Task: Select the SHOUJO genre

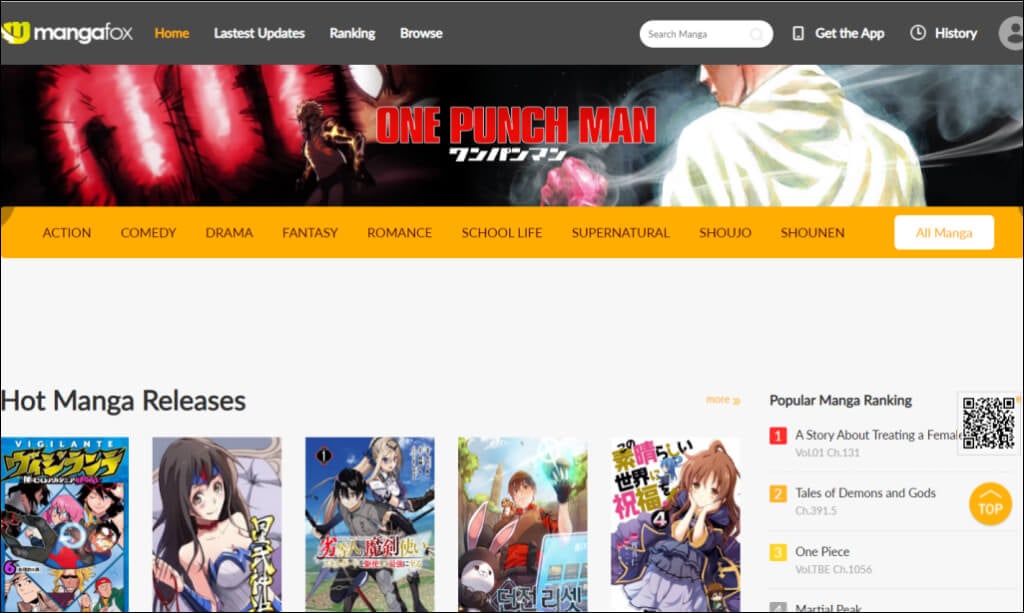Action: 725,233
